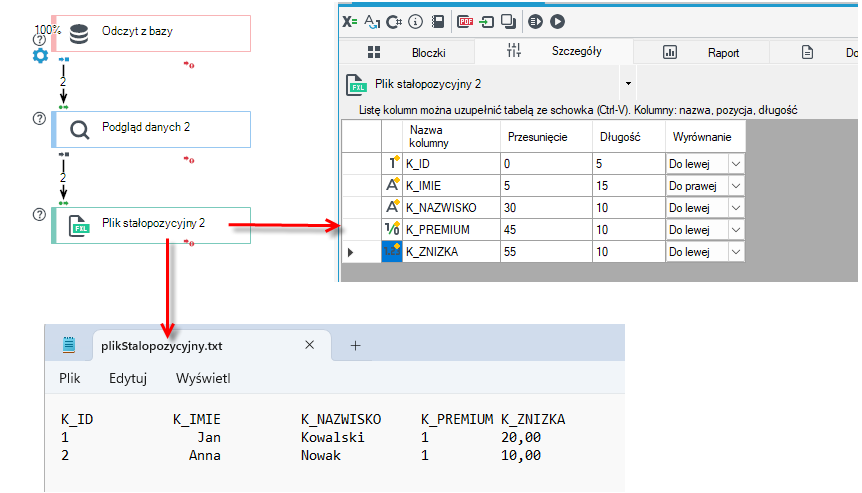Click the database icon in Odczyt z bazy

coord(79,34)
